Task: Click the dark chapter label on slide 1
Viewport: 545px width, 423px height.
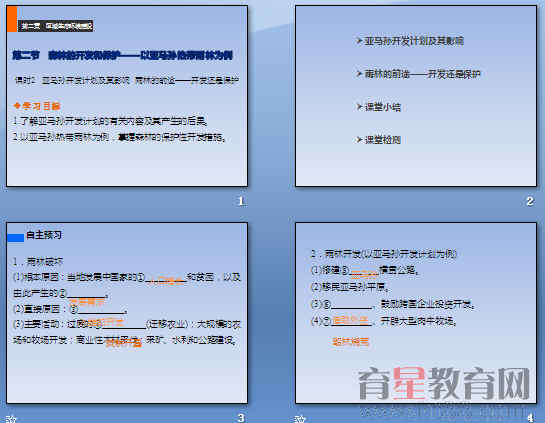Action: (56, 26)
